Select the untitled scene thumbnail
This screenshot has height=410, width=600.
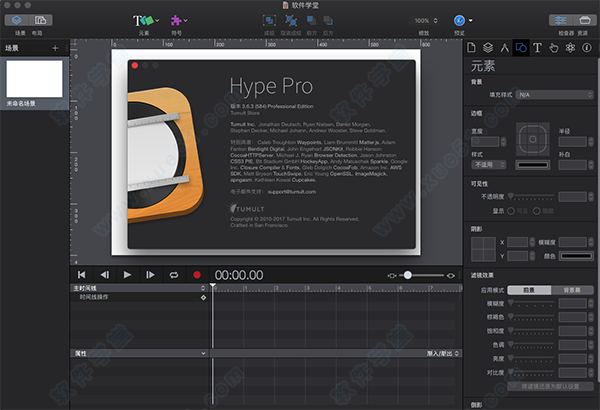34,79
